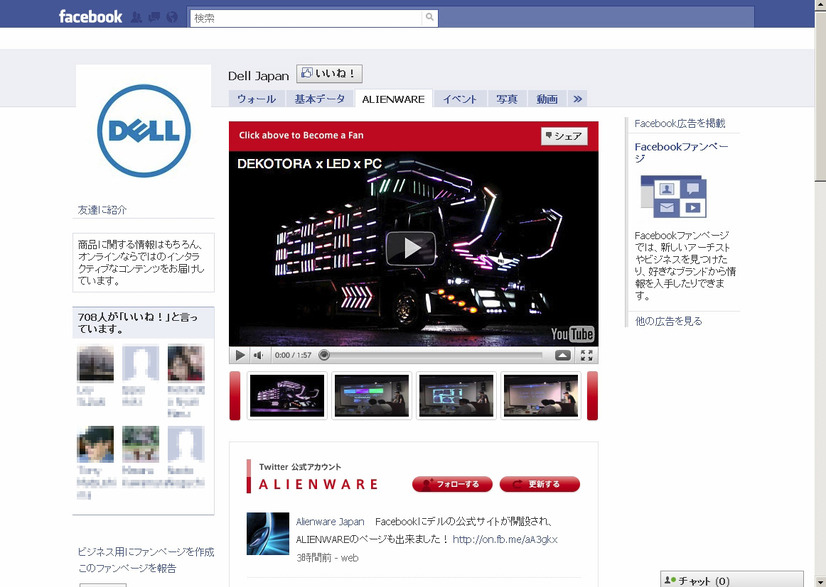Screen dimensions: 826x587
Task: Switch to 基本データ tab
Action: click(320, 99)
